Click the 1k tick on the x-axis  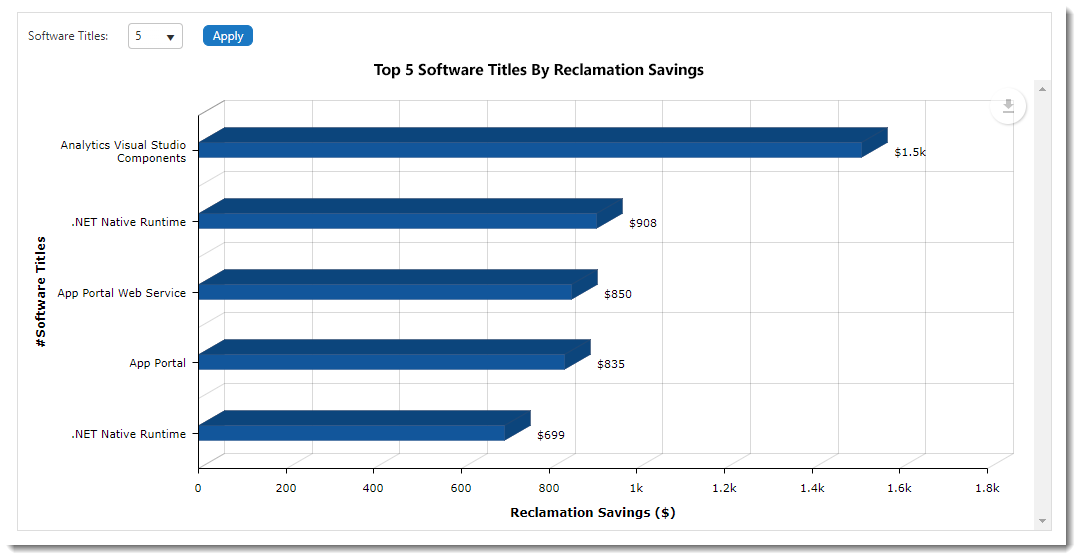click(636, 488)
